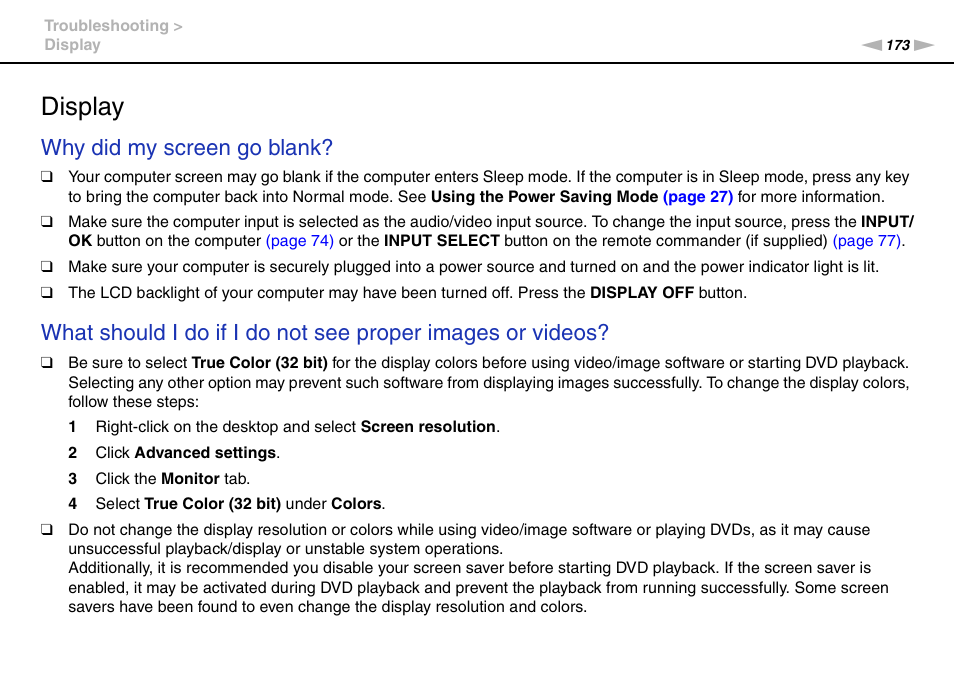
Task: Click 'Using the Power Saving Mode' text
Action: tap(545, 196)
